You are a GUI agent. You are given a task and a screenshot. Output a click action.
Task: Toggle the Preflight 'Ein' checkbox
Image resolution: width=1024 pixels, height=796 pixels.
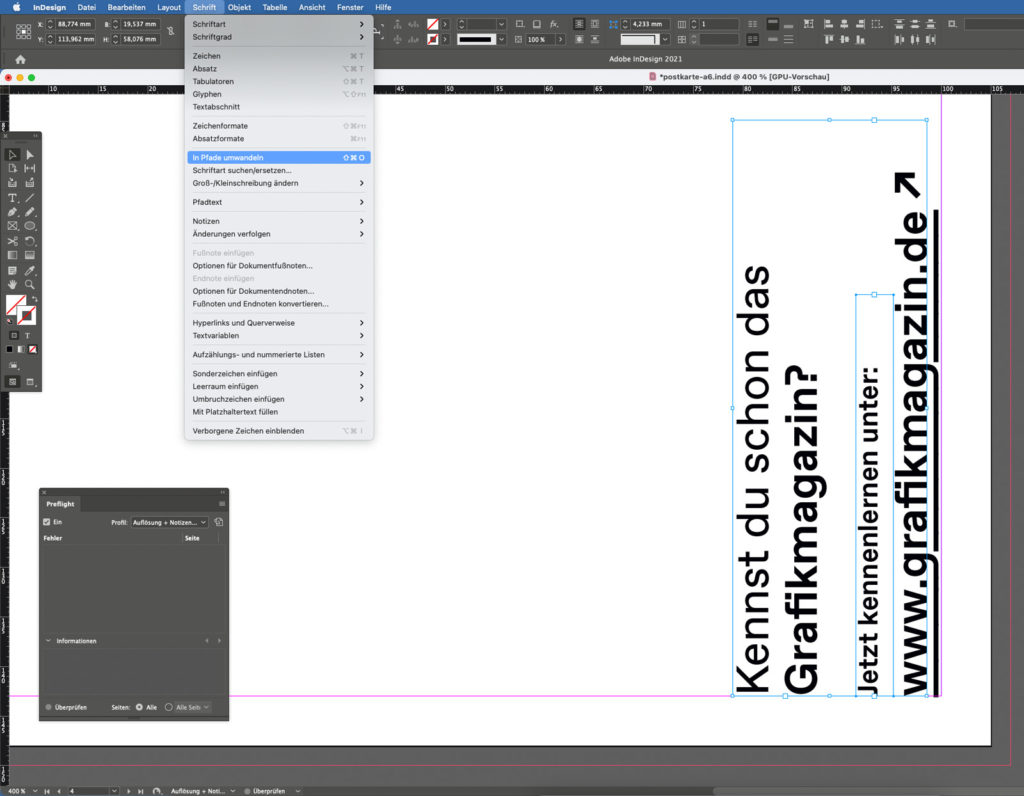[x=46, y=522]
